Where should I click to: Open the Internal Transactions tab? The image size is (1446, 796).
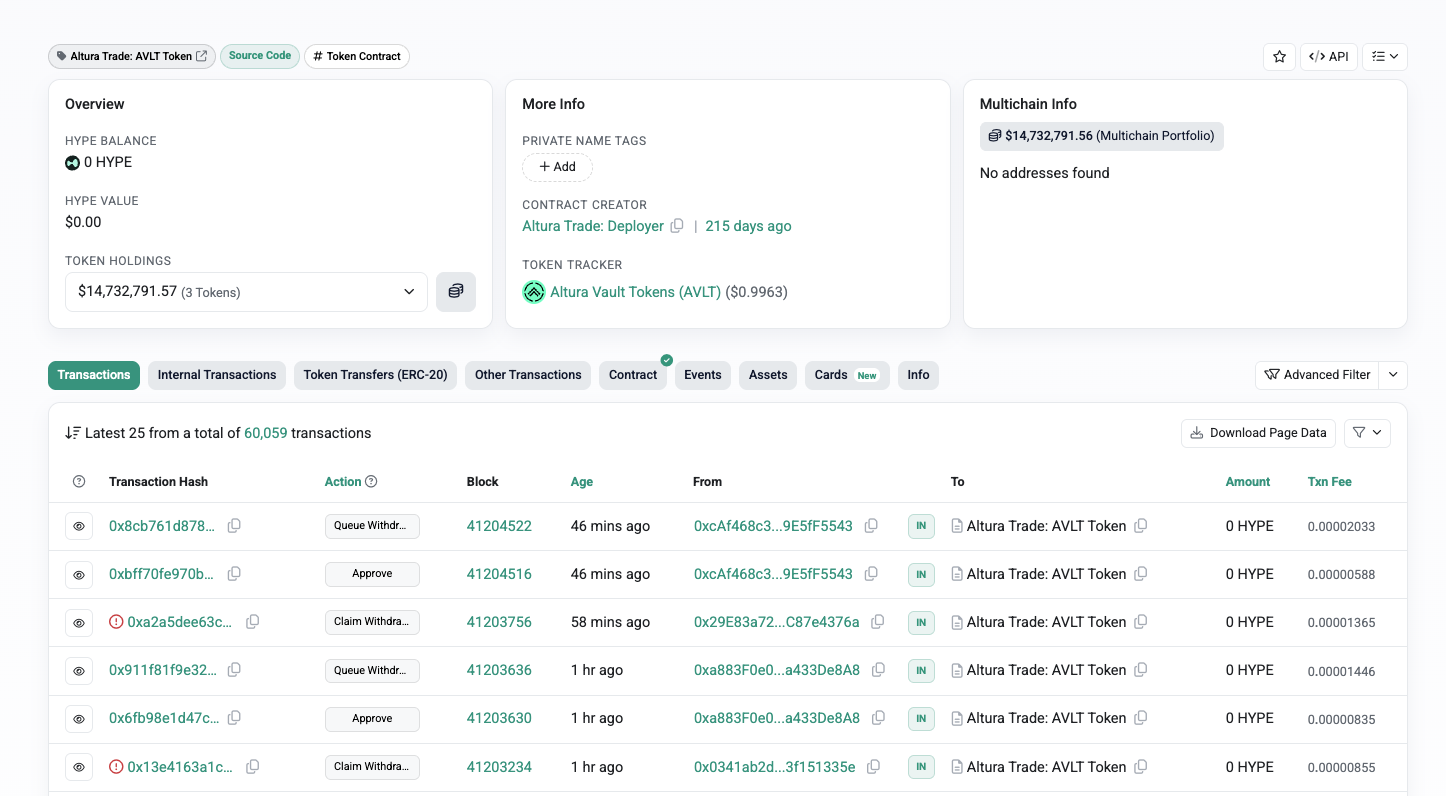217,375
